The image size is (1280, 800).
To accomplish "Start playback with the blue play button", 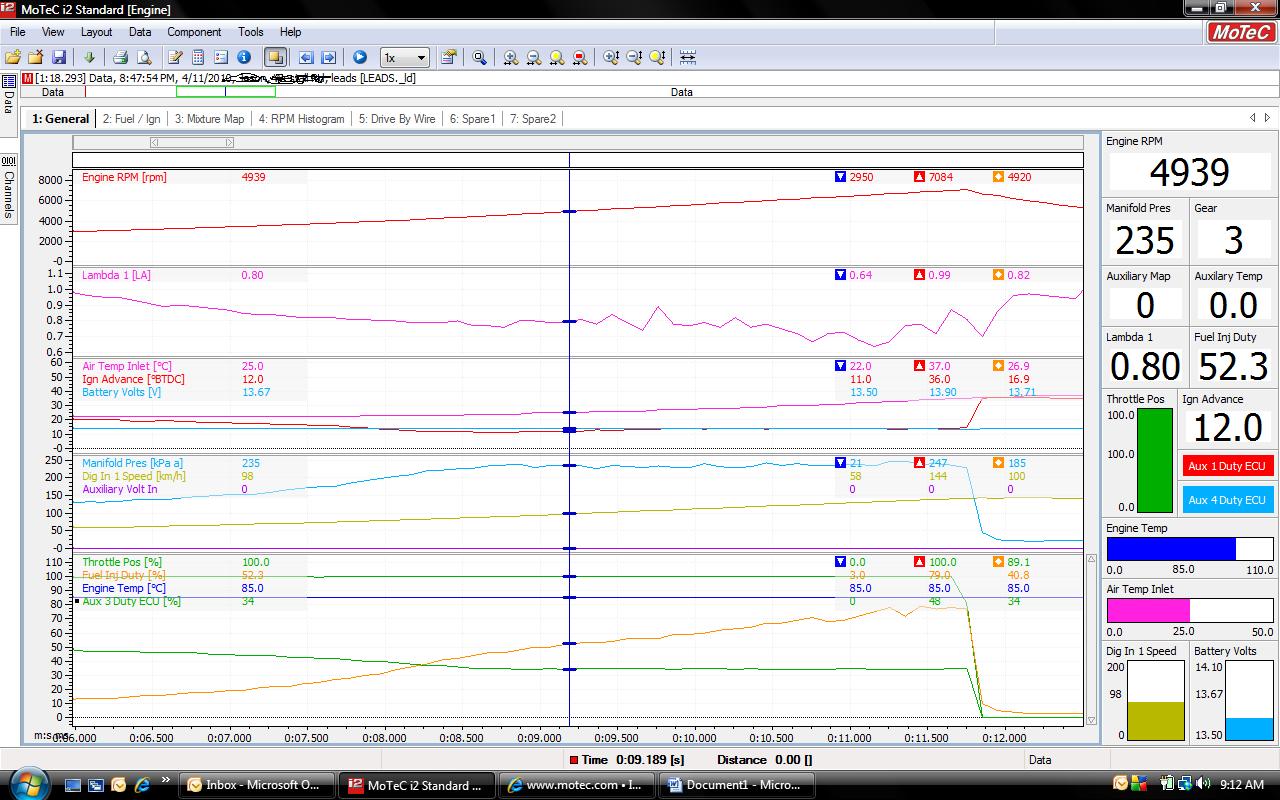I will pos(360,58).
